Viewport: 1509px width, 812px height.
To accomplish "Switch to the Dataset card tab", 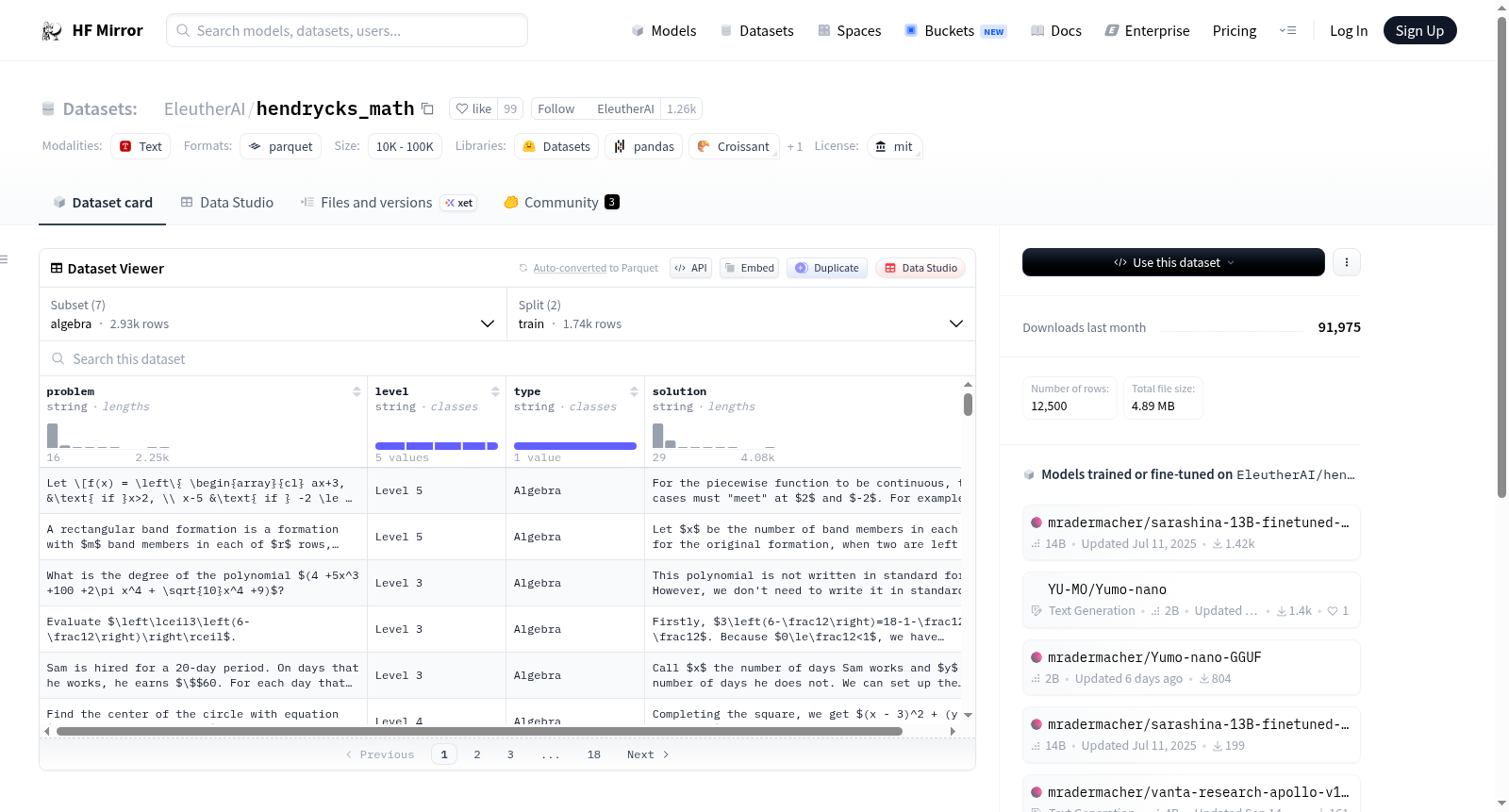I will [103, 203].
